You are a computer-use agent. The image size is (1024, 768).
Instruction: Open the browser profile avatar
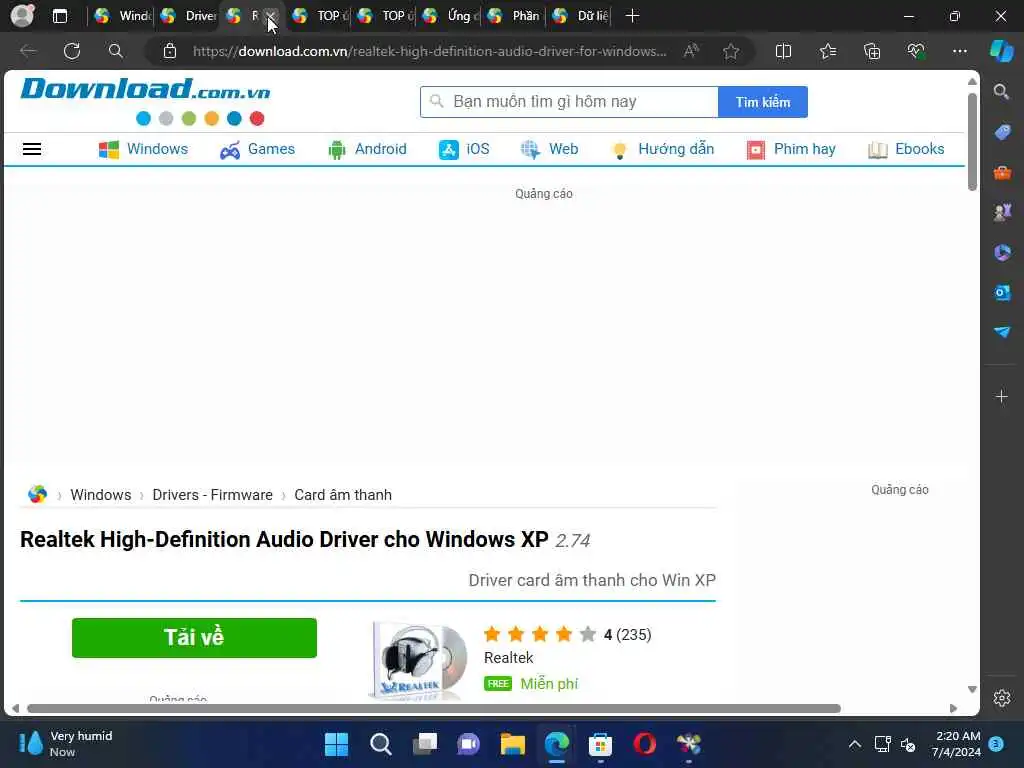[x=22, y=15]
